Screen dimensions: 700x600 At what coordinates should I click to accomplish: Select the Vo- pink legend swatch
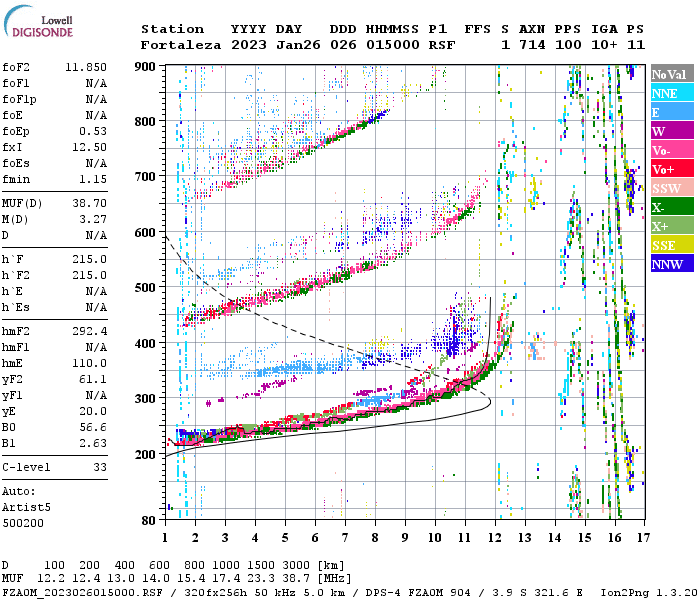tap(672, 150)
